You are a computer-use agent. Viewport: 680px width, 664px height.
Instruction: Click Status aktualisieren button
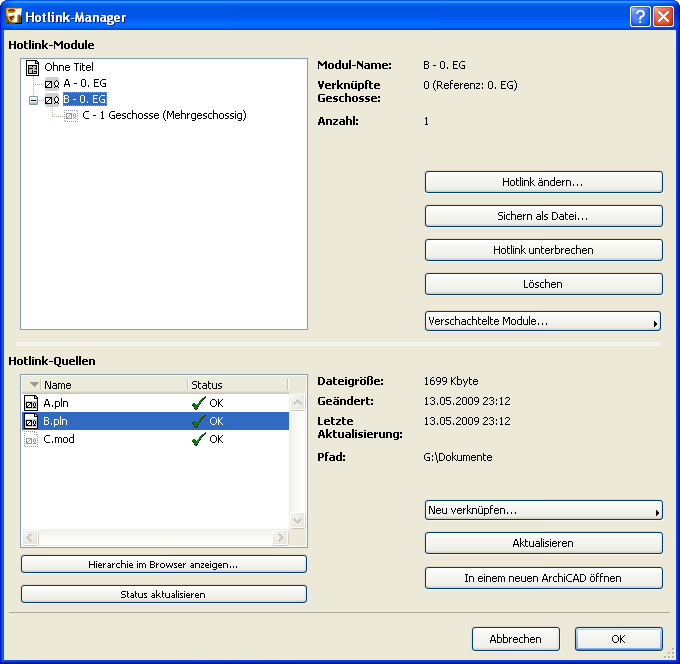pos(164,594)
